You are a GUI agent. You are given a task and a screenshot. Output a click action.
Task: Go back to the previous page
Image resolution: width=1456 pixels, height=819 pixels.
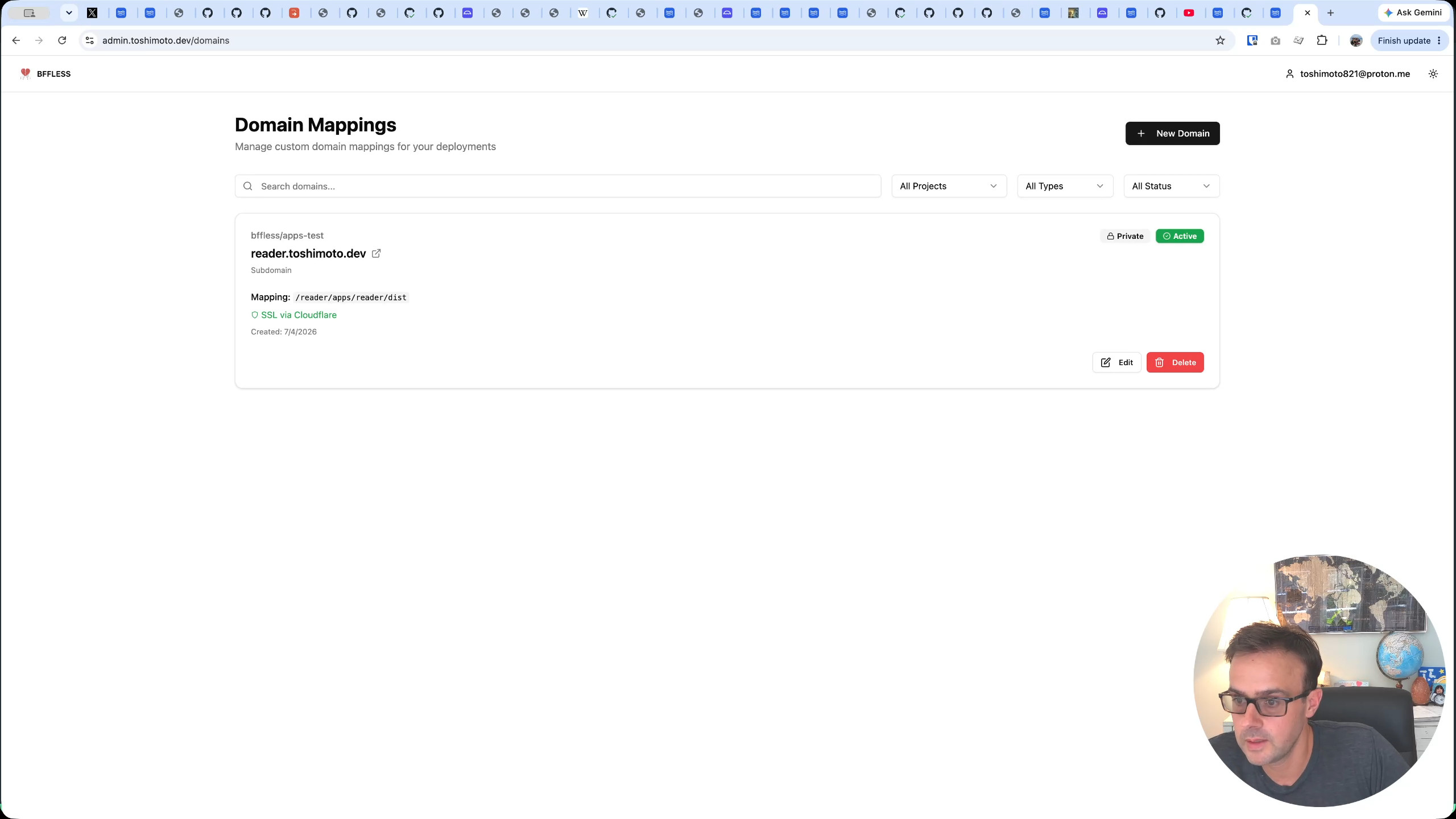tap(16, 40)
